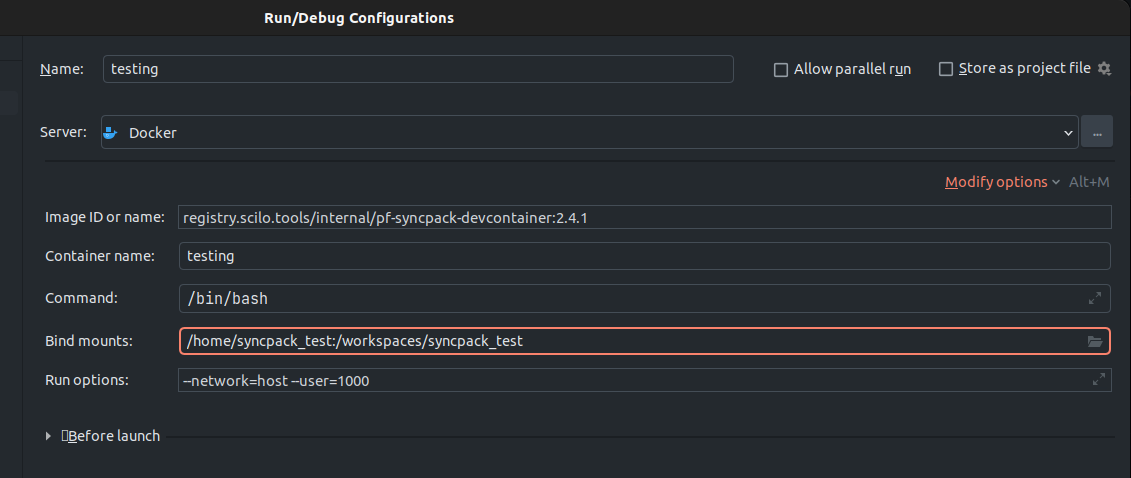Click the Run/Debug Configurations title bar
The height and width of the screenshot is (478, 1131).
tap(358, 17)
